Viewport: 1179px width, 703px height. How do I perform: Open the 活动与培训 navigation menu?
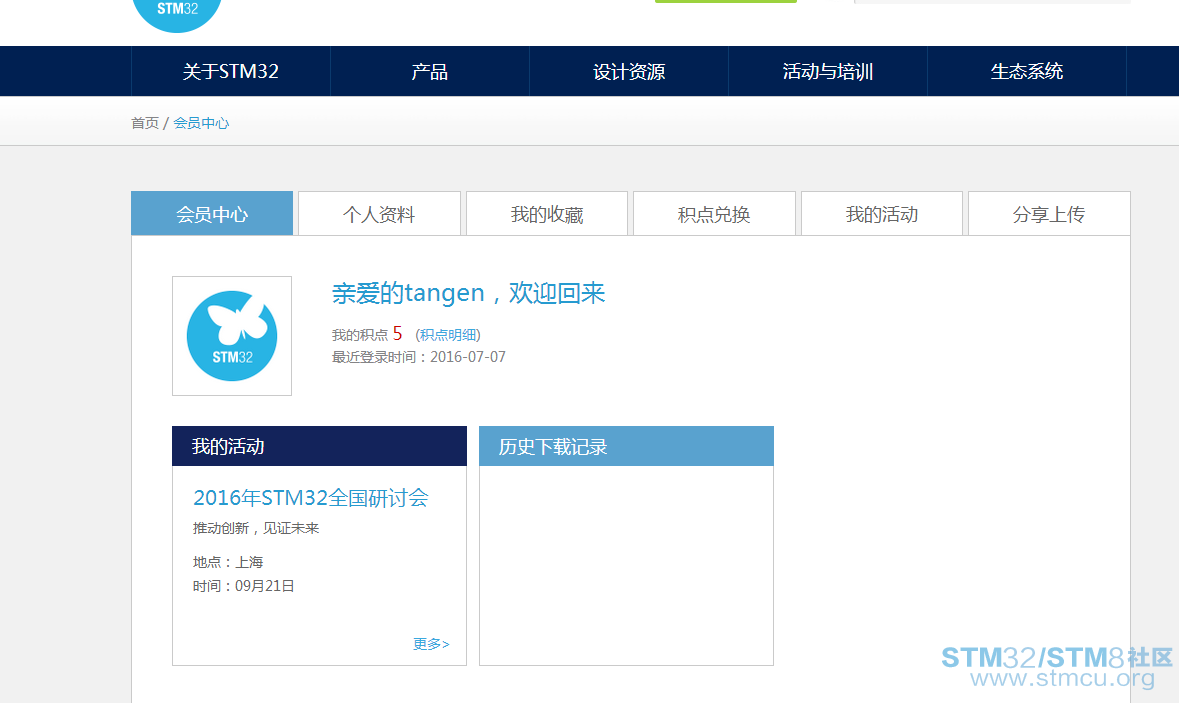(x=827, y=71)
